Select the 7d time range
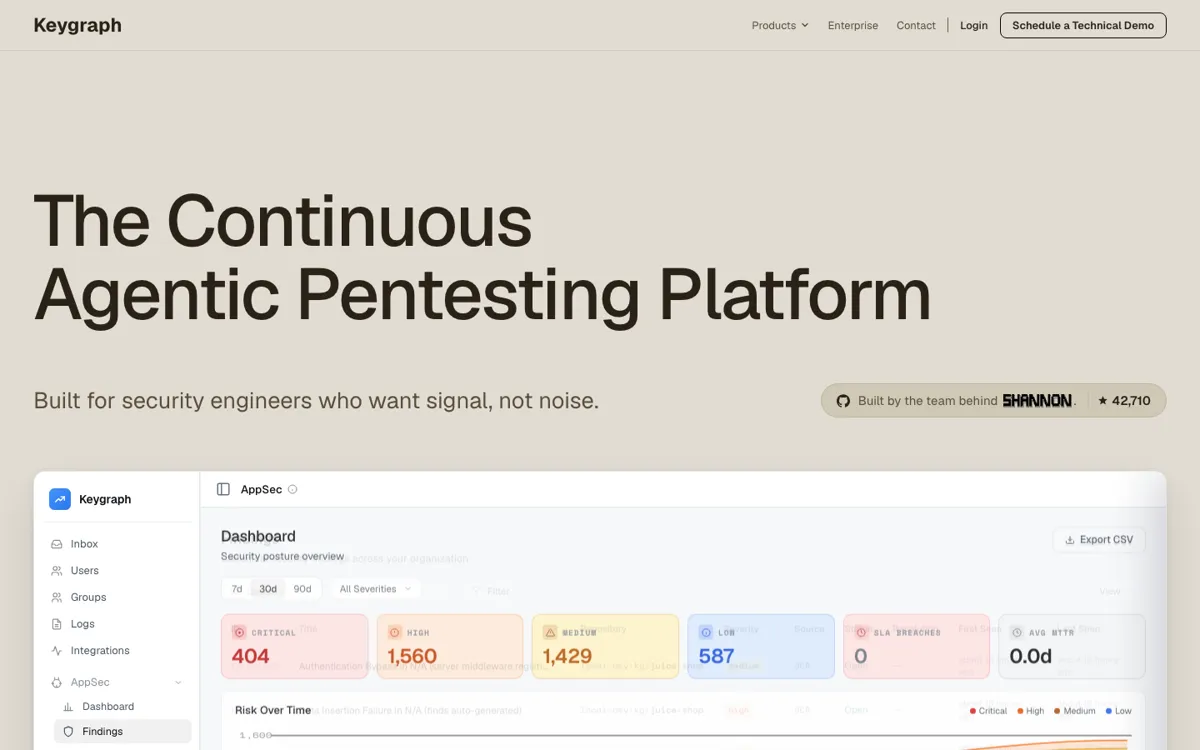 237,589
